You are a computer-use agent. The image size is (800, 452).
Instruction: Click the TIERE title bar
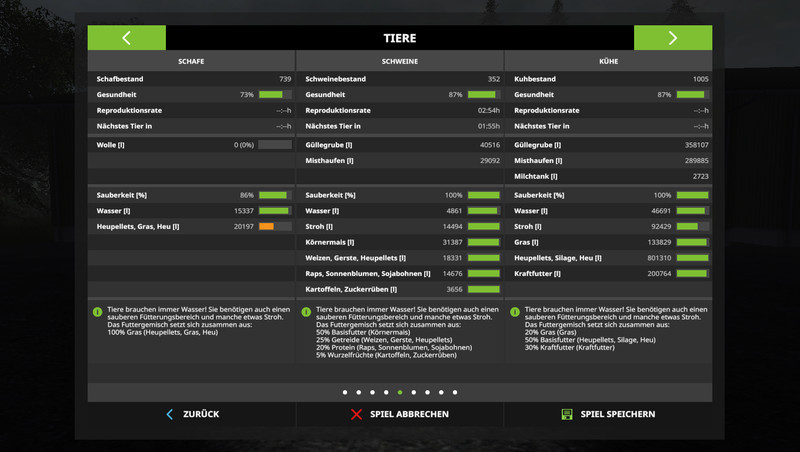point(400,38)
